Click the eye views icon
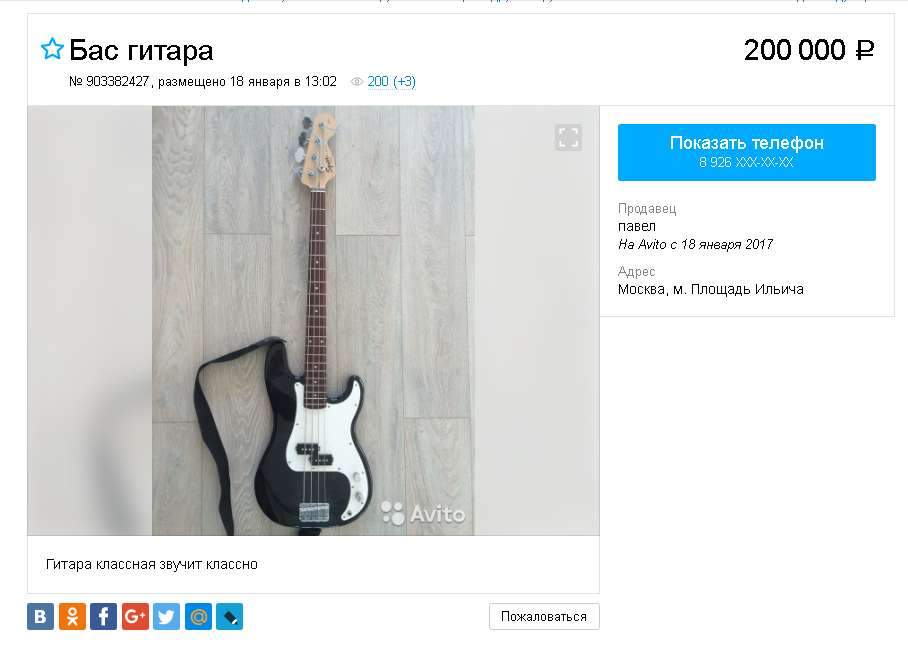908x648 pixels. click(357, 82)
